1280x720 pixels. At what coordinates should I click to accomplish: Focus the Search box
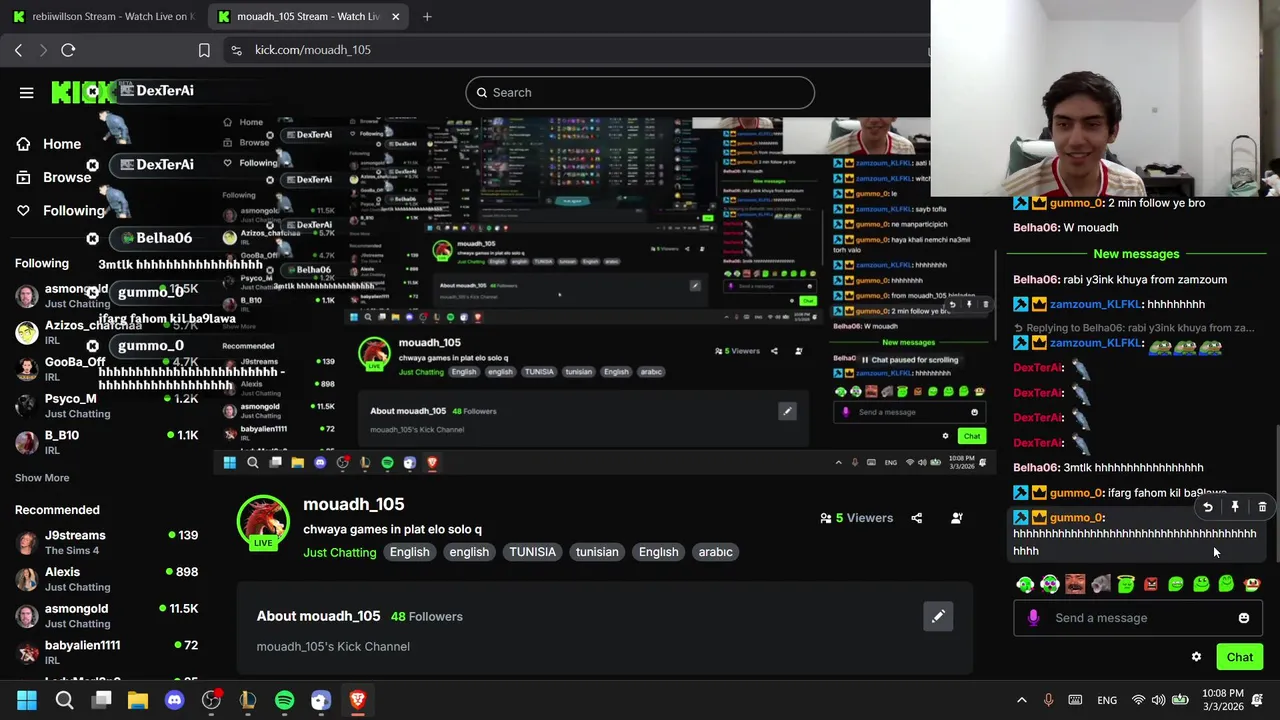640,92
